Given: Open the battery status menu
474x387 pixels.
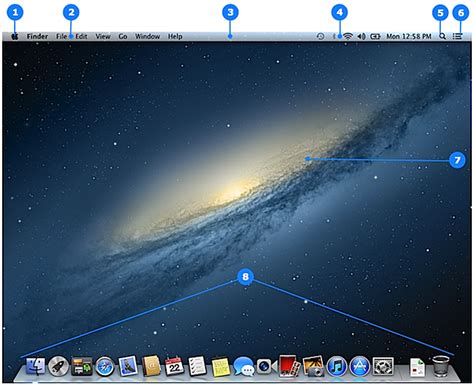Looking at the screenshot, I should pos(375,36).
